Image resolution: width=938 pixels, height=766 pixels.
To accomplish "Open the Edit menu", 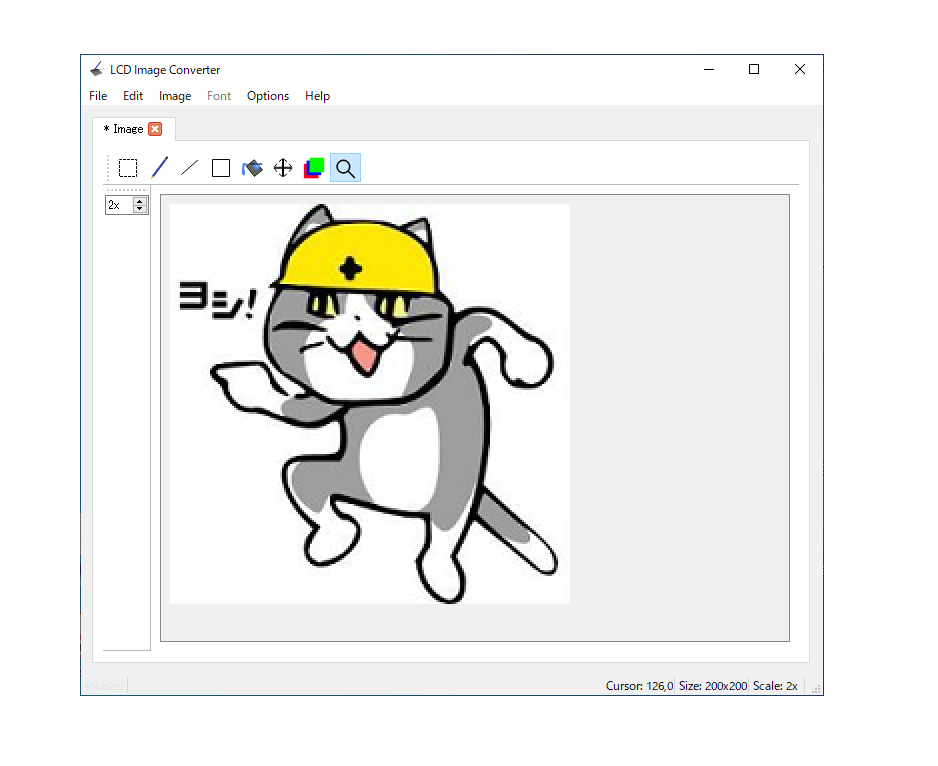I will click(x=133, y=96).
